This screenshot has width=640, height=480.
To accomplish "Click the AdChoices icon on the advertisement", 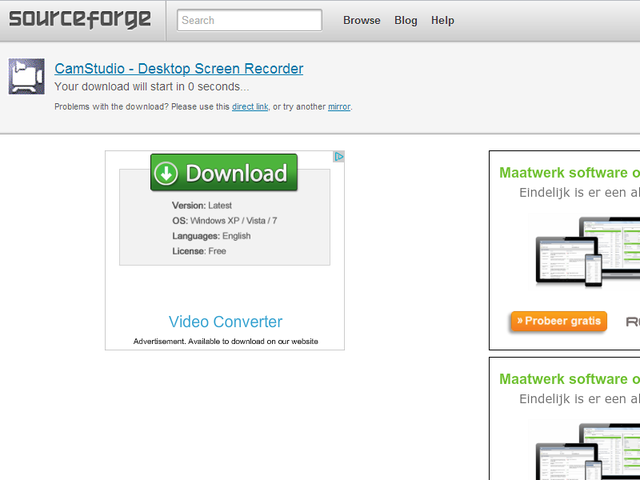I will (x=339, y=156).
